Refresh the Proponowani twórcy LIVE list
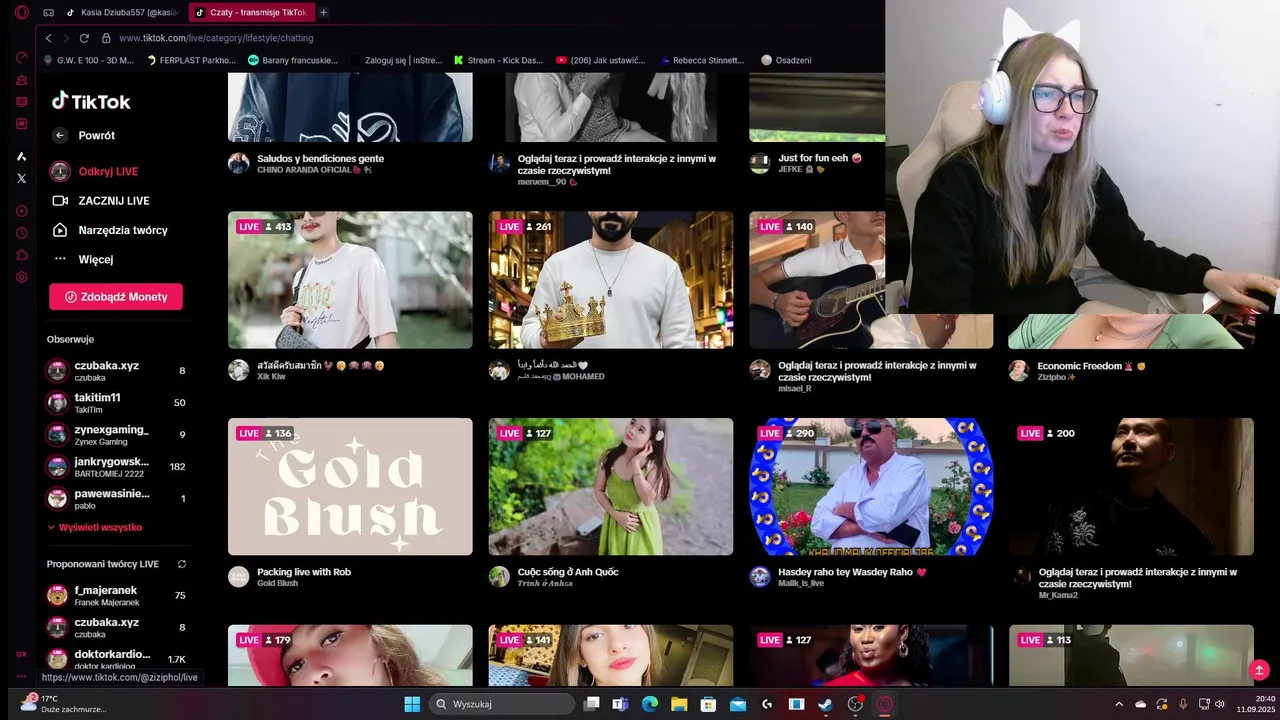Image resolution: width=1280 pixels, height=720 pixels. (x=182, y=564)
